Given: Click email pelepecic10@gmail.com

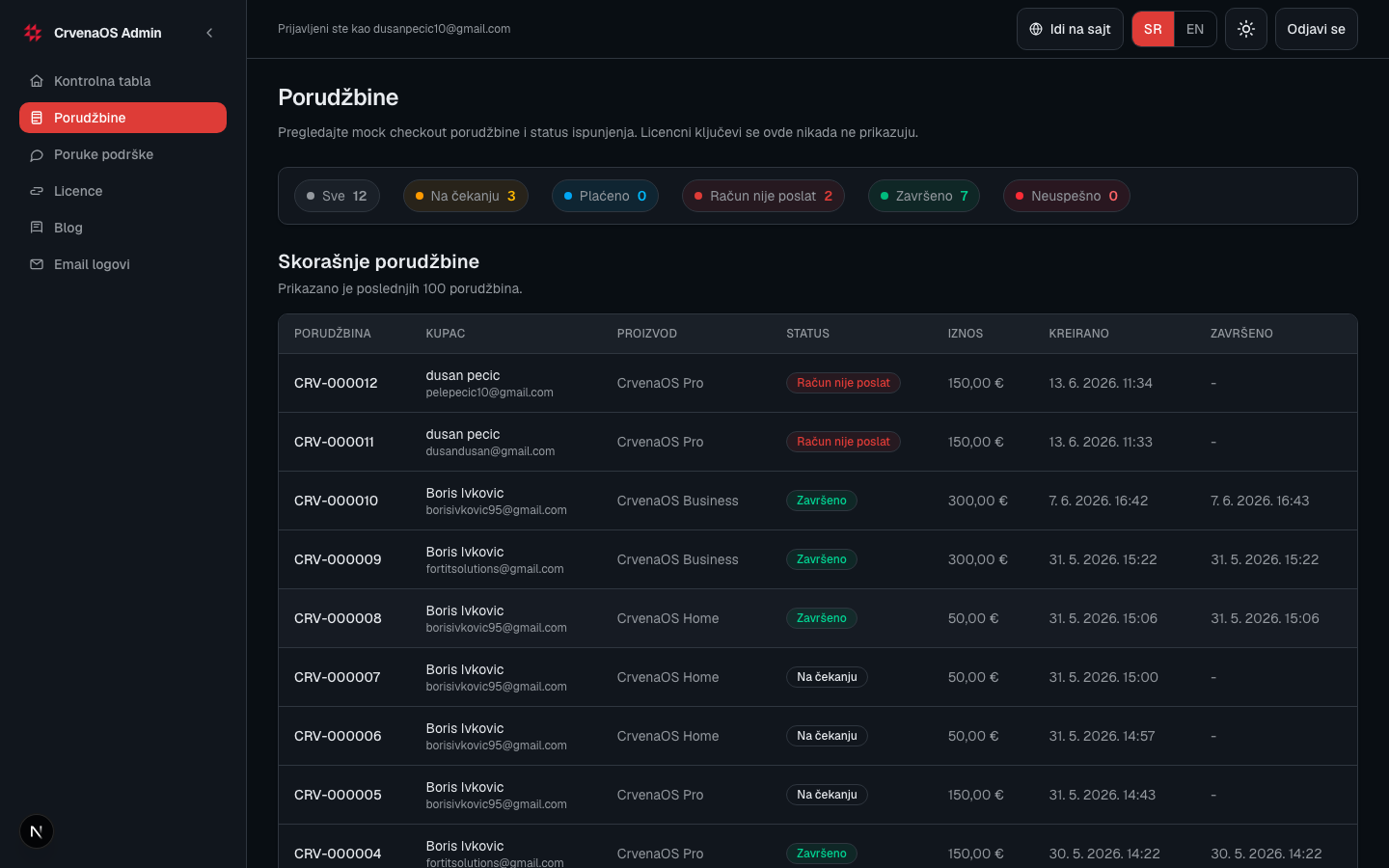Looking at the screenshot, I should tap(489, 393).
